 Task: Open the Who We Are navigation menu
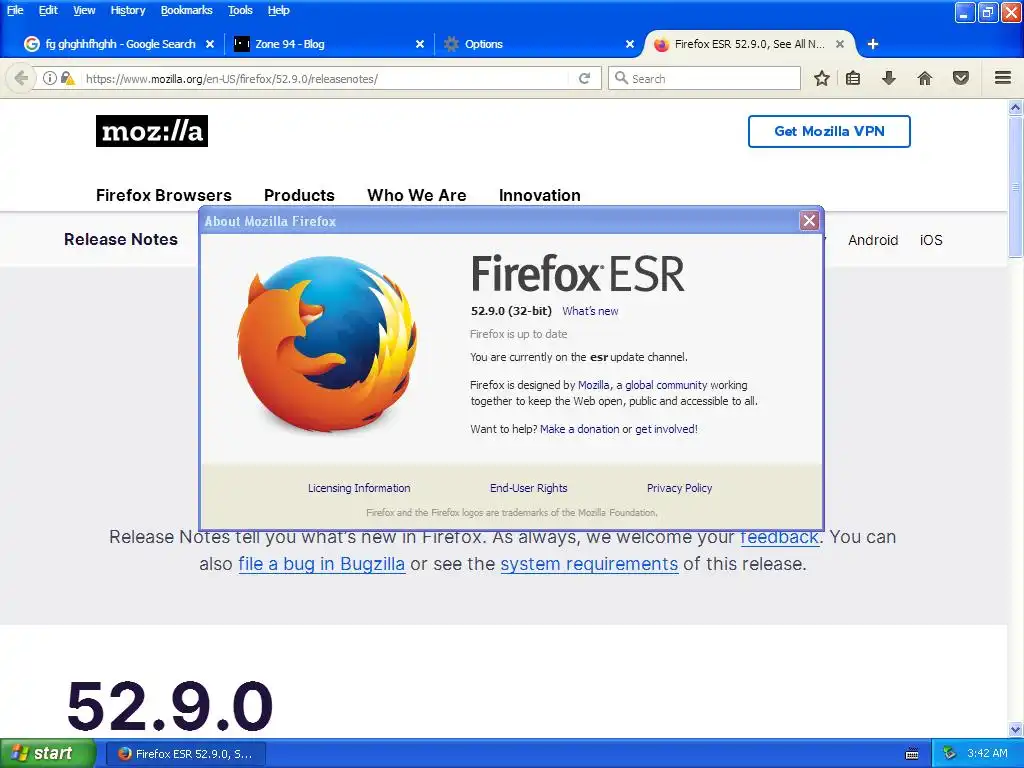pyautogui.click(x=417, y=195)
